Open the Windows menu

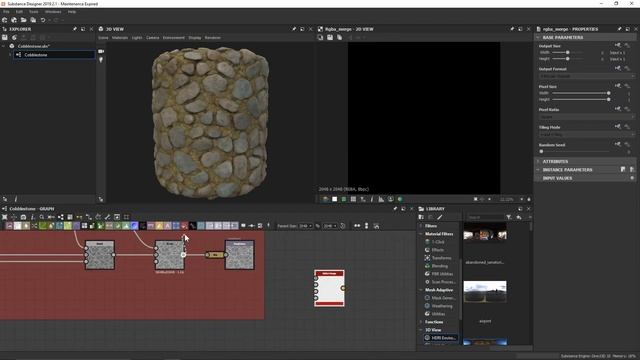(53, 12)
